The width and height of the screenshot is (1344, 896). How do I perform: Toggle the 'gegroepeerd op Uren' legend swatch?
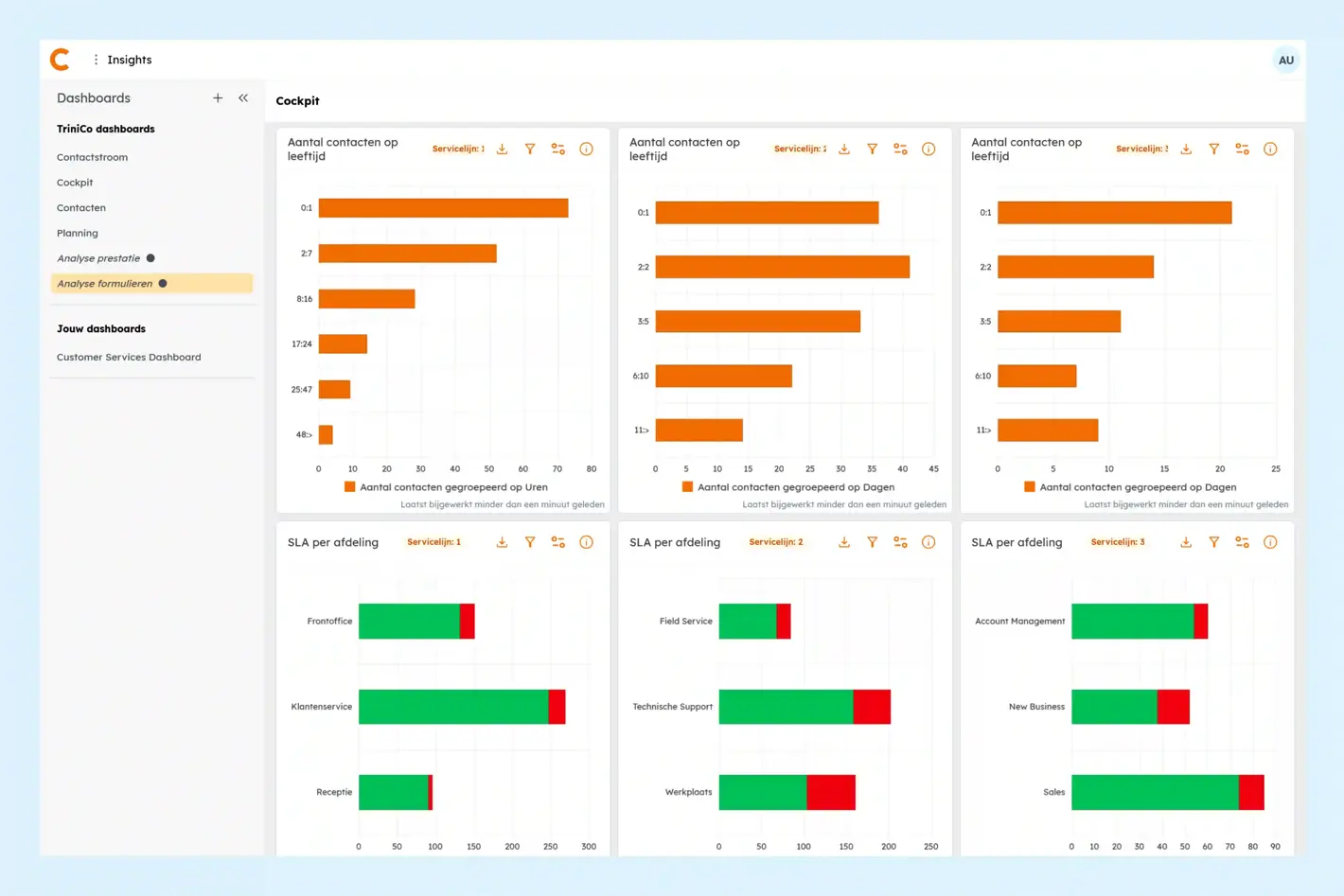(x=349, y=487)
